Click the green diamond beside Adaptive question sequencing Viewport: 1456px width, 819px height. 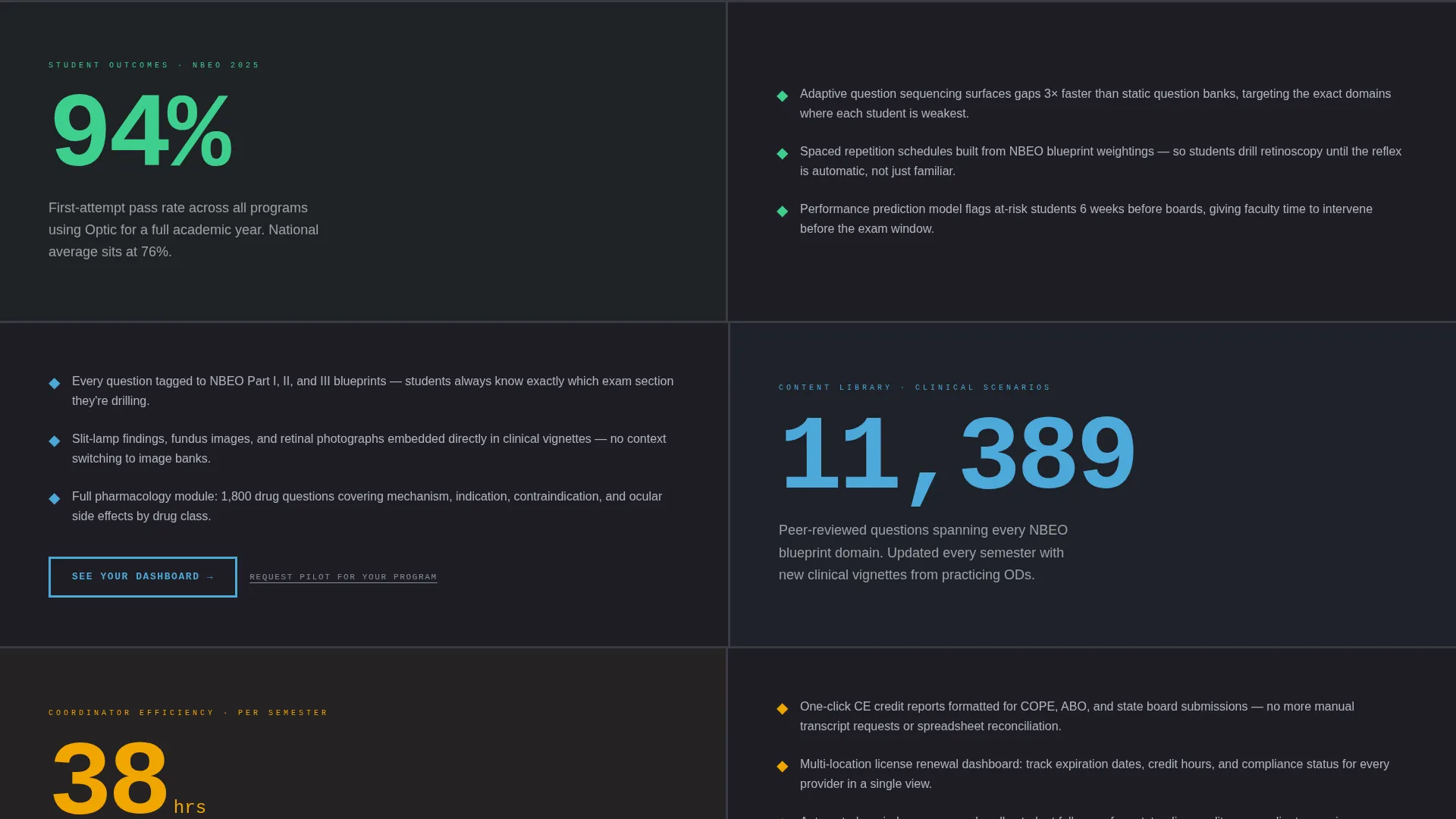click(783, 96)
